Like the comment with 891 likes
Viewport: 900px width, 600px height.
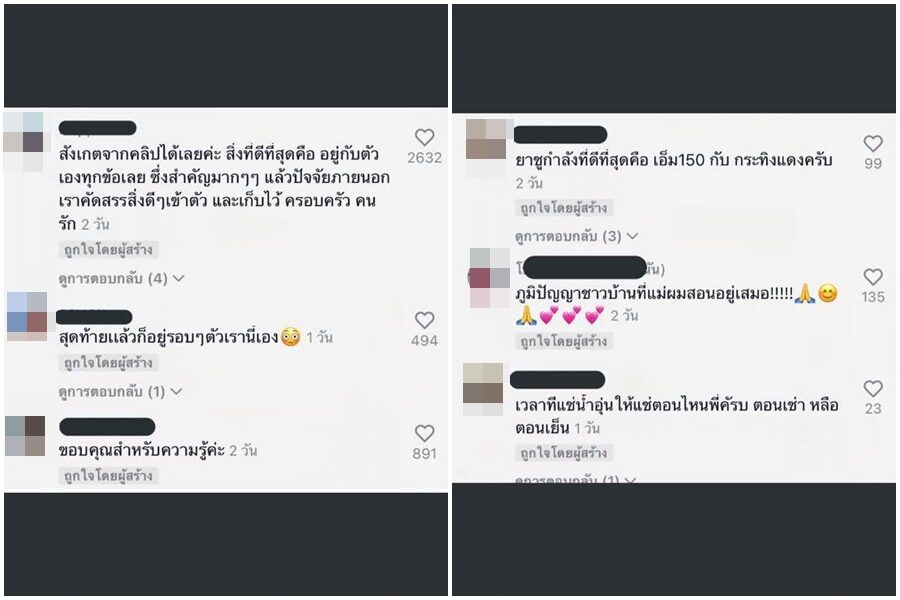[x=424, y=433]
